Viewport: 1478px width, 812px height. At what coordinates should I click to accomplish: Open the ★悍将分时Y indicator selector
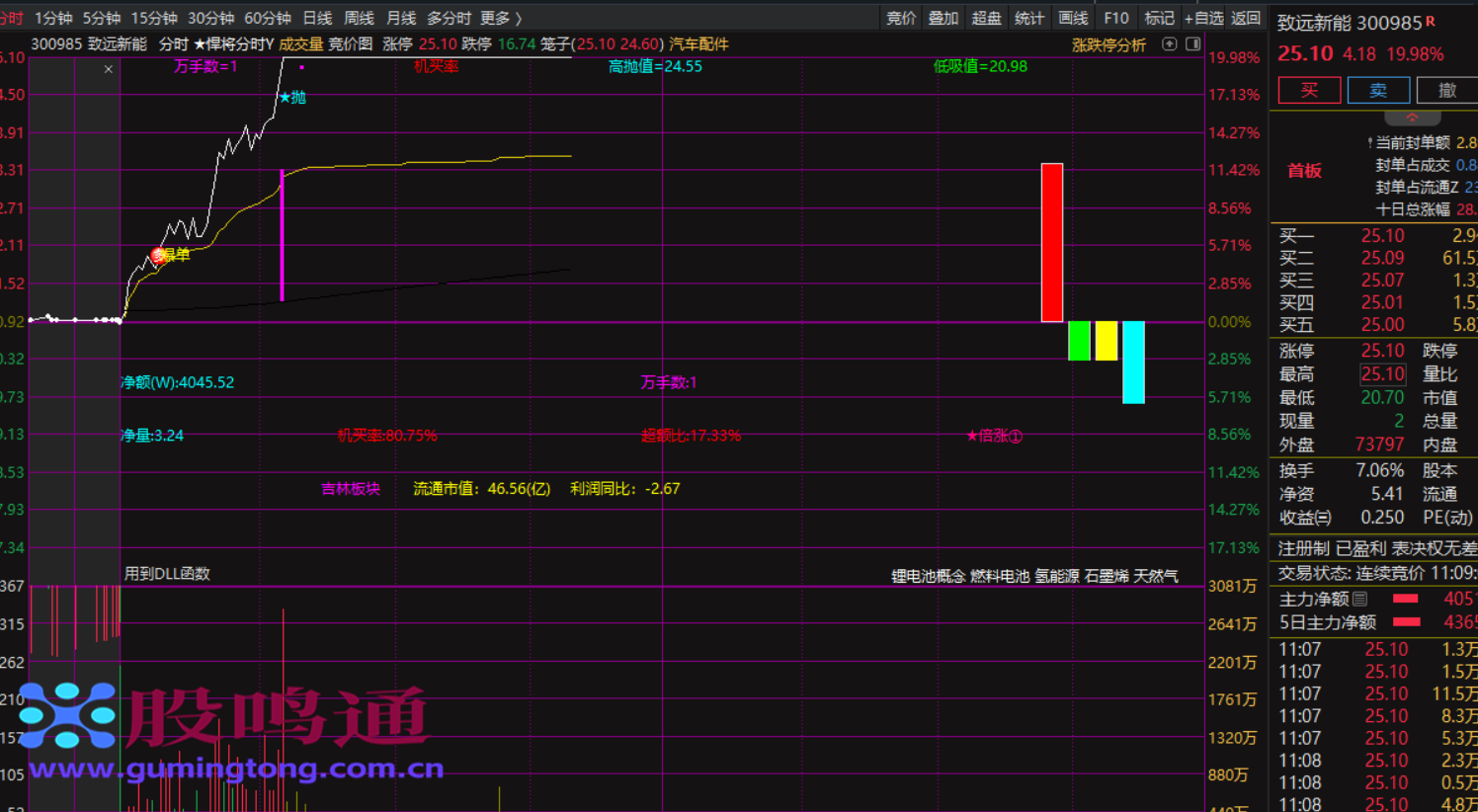pyautogui.click(x=233, y=44)
